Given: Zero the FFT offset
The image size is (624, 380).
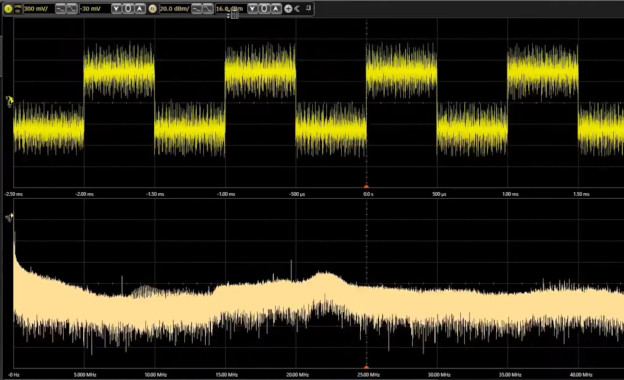Looking at the screenshot, I should click(264, 8).
